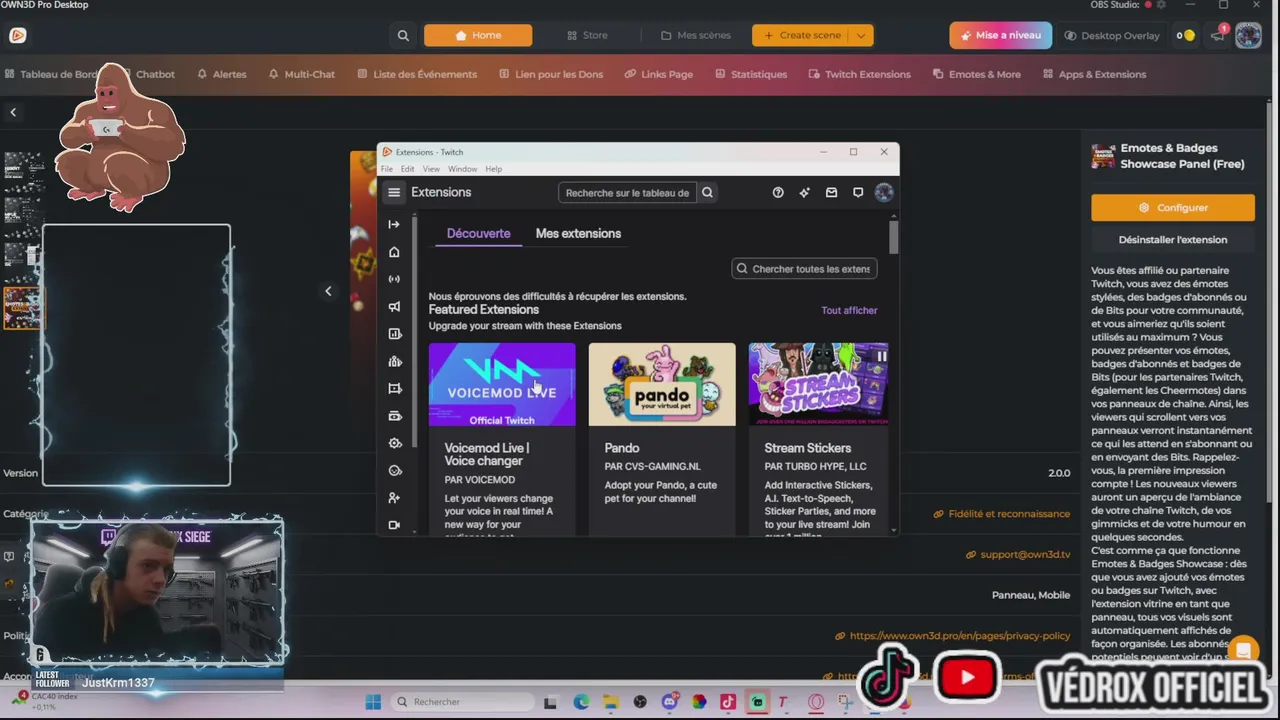
Task: Click the Mise à niveau upgrade button
Action: (1001, 36)
